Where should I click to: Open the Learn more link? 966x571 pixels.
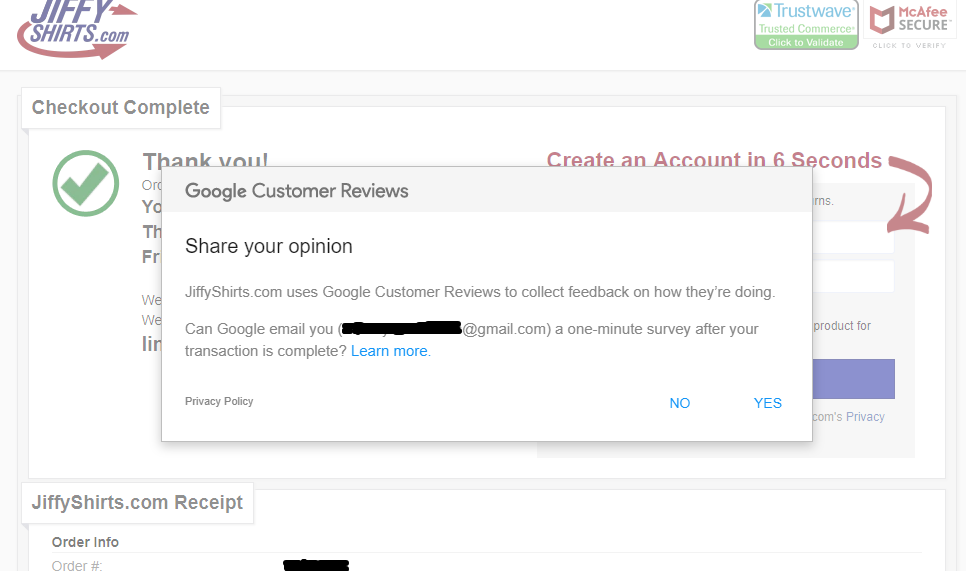391,351
